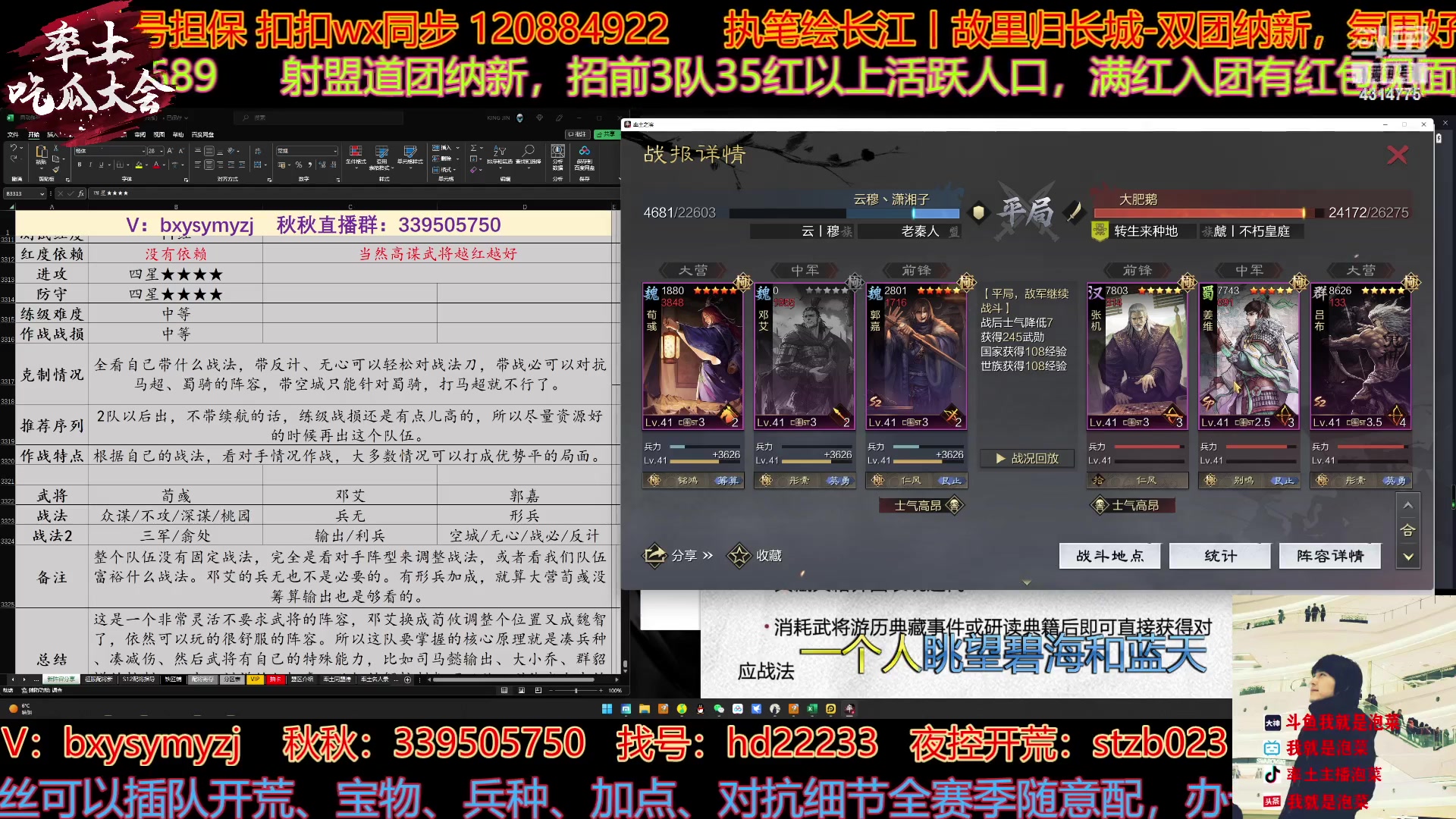The width and height of the screenshot is (1456, 819).
Task: Click the green Share 共享 button in Excel
Action: click(607, 134)
